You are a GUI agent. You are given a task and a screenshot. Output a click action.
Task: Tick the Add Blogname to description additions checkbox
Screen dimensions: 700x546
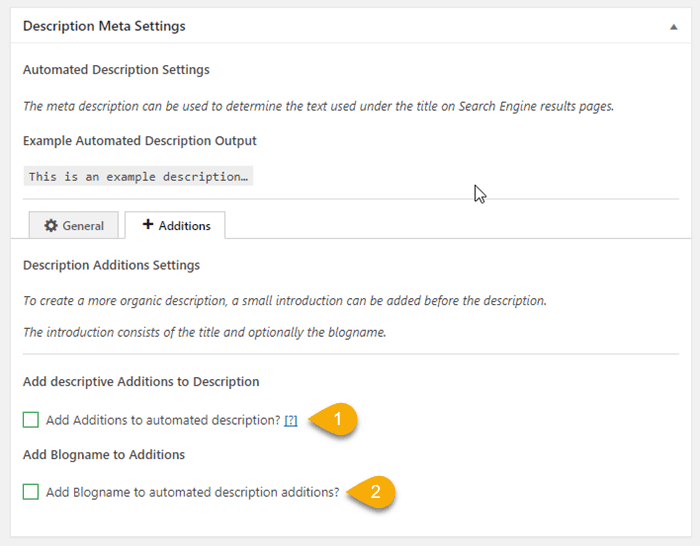(31, 492)
